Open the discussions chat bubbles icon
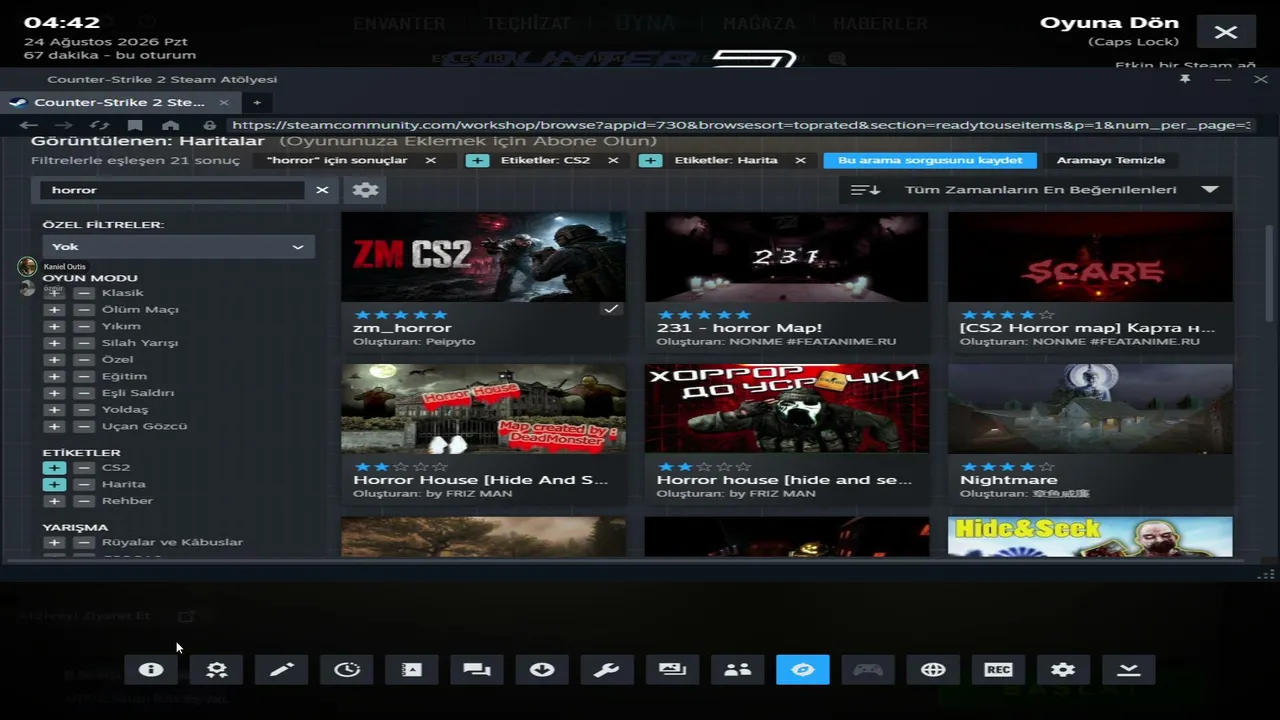This screenshot has width=1280, height=720. point(477,670)
